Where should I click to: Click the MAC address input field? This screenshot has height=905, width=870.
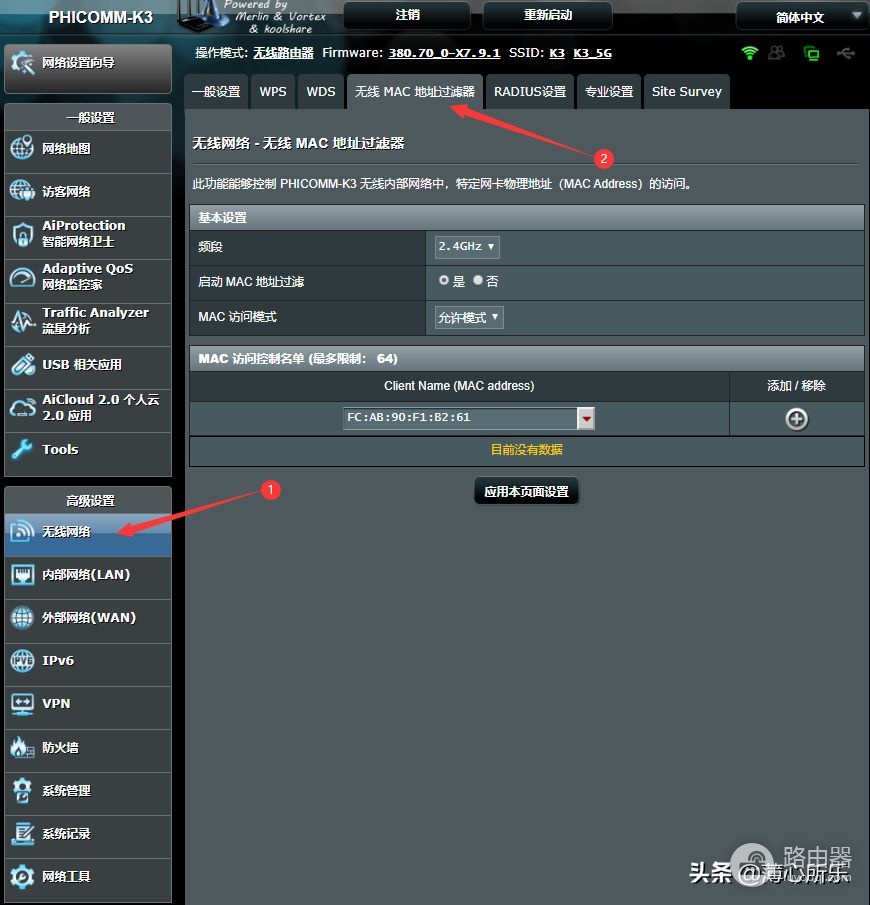pyautogui.click(x=460, y=418)
